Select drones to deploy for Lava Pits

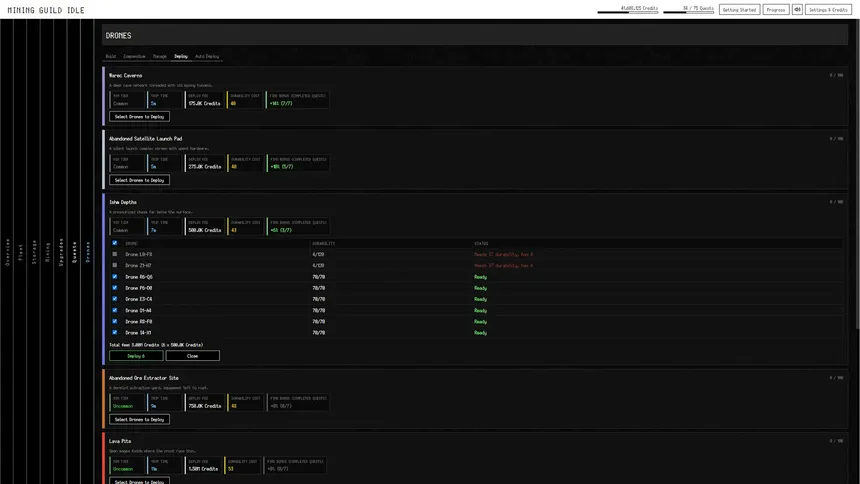(139, 481)
